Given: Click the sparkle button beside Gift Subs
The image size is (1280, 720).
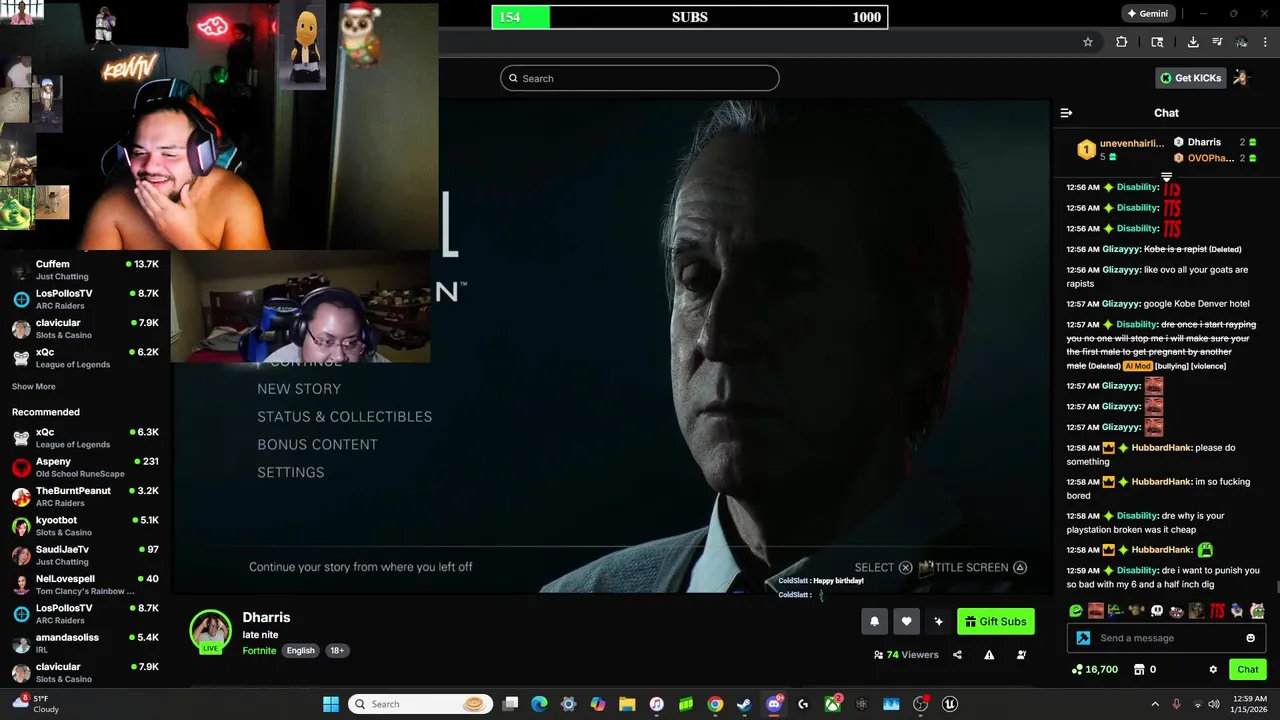Looking at the screenshot, I should pos(938,621).
